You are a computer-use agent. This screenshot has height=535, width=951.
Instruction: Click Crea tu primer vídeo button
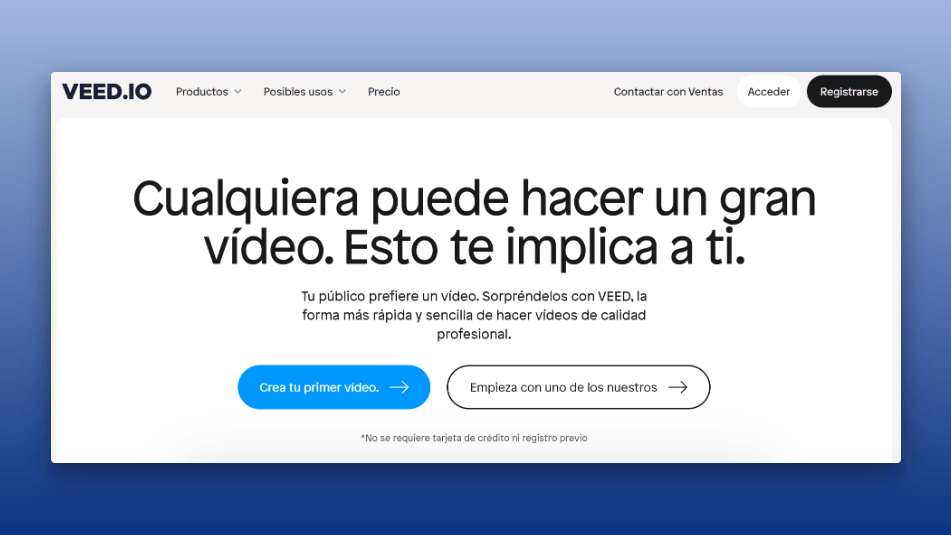[x=334, y=387]
